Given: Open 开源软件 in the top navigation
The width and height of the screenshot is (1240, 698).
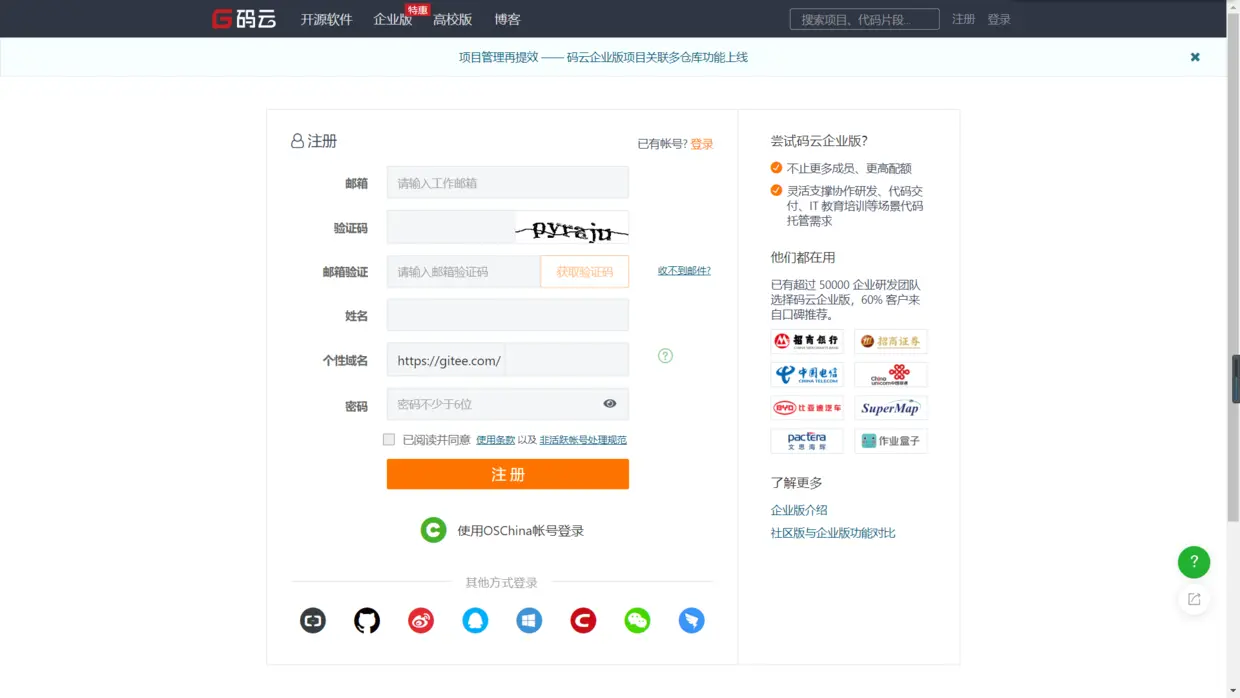Looking at the screenshot, I should (x=327, y=19).
